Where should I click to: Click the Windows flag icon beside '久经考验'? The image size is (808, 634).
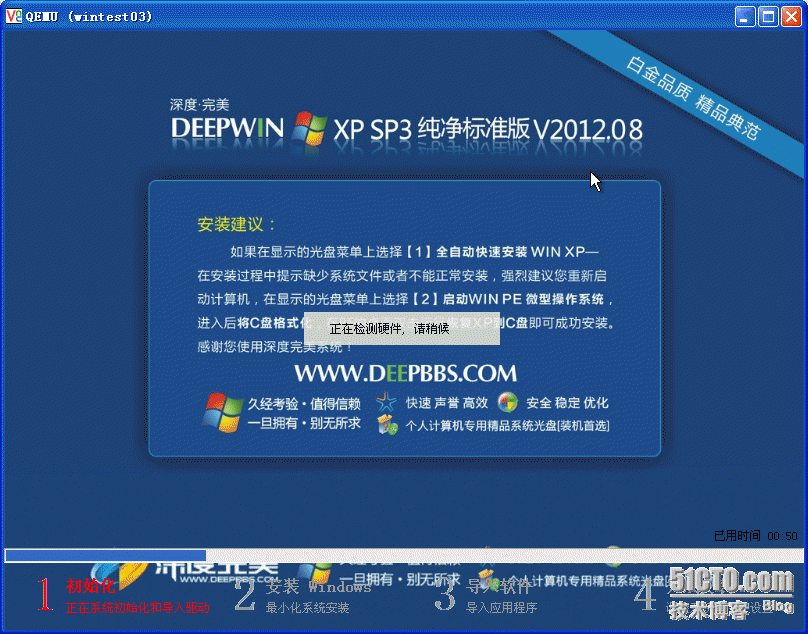tap(222, 412)
